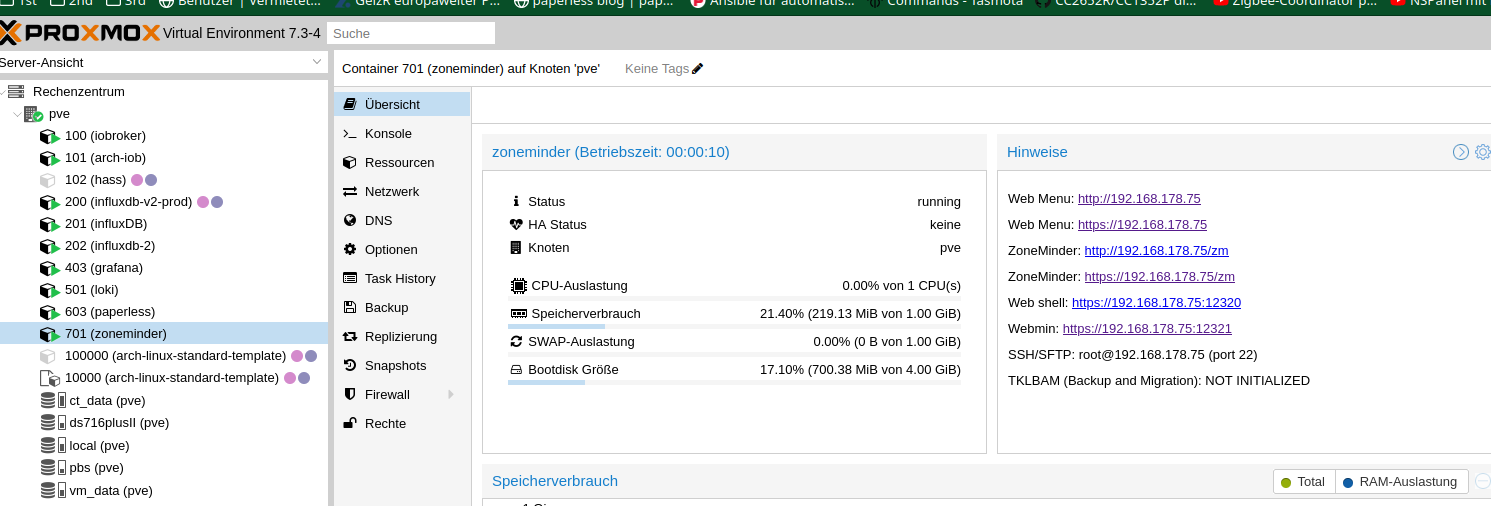The height and width of the screenshot is (506, 1491).
Task: Collapse the pve node expander
Action: [x=17, y=114]
